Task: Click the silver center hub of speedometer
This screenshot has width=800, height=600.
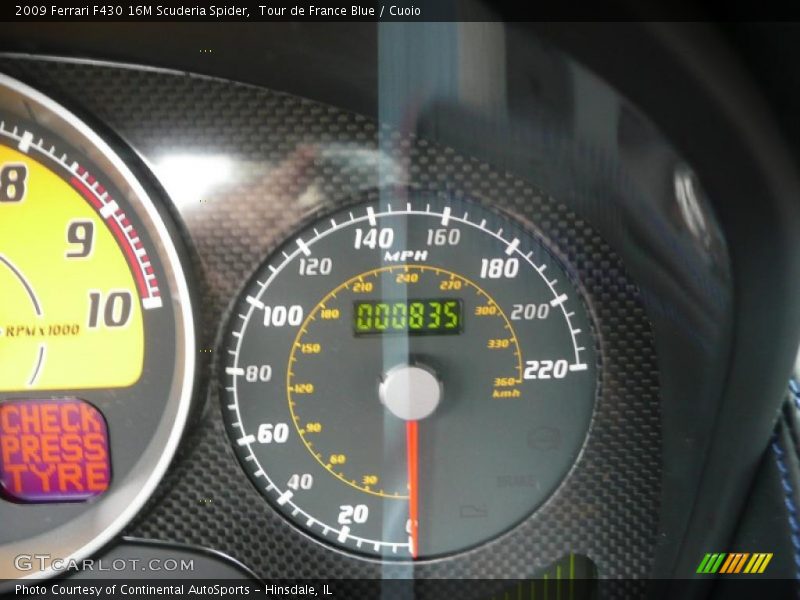Action: pos(410,392)
